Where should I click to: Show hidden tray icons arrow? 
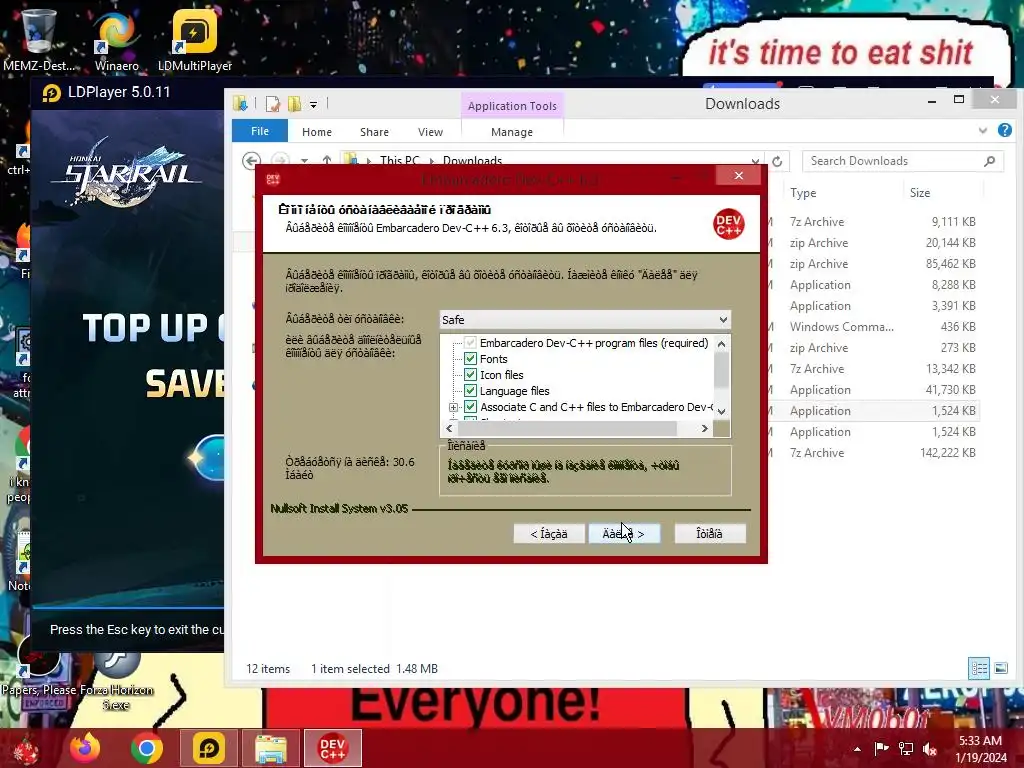pos(857,749)
